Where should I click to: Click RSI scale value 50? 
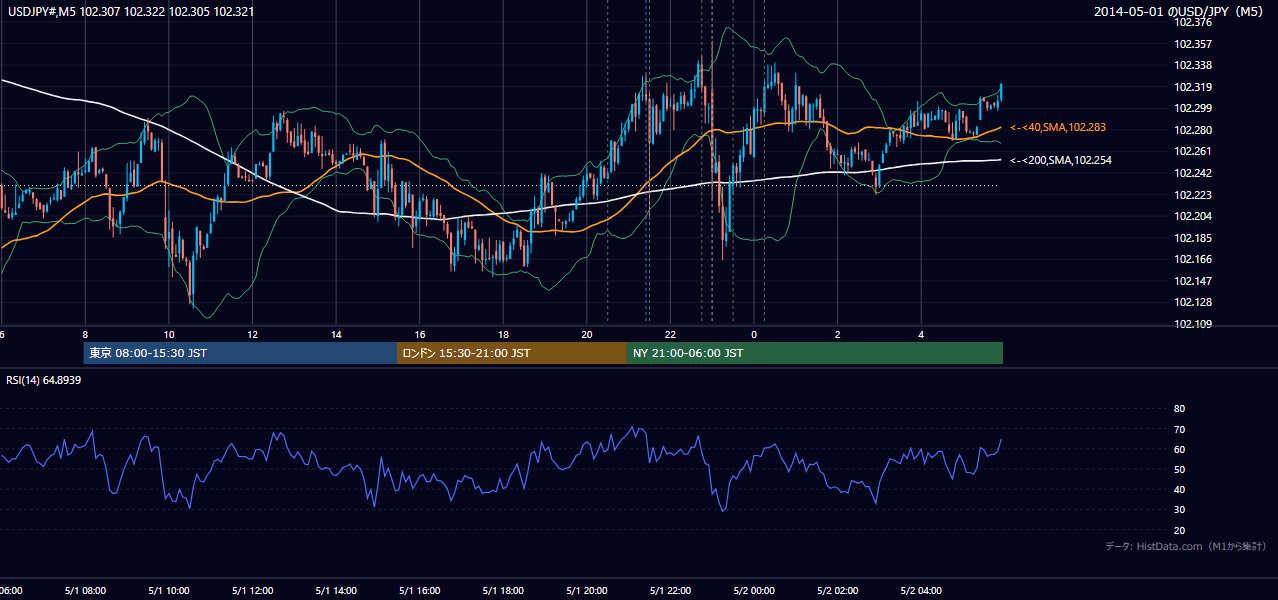coord(1179,469)
